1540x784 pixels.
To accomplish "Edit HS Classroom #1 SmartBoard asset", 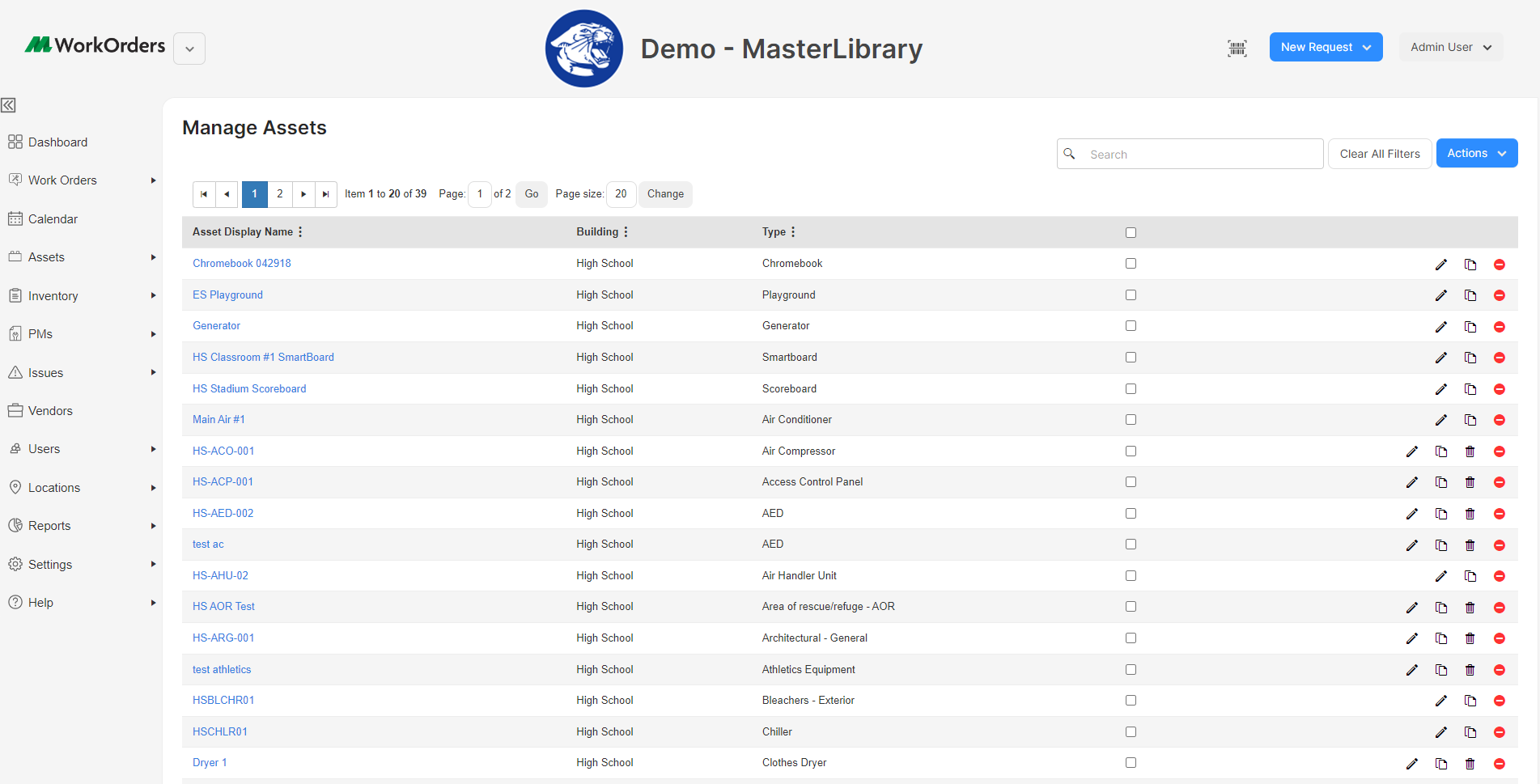I will (1440, 358).
